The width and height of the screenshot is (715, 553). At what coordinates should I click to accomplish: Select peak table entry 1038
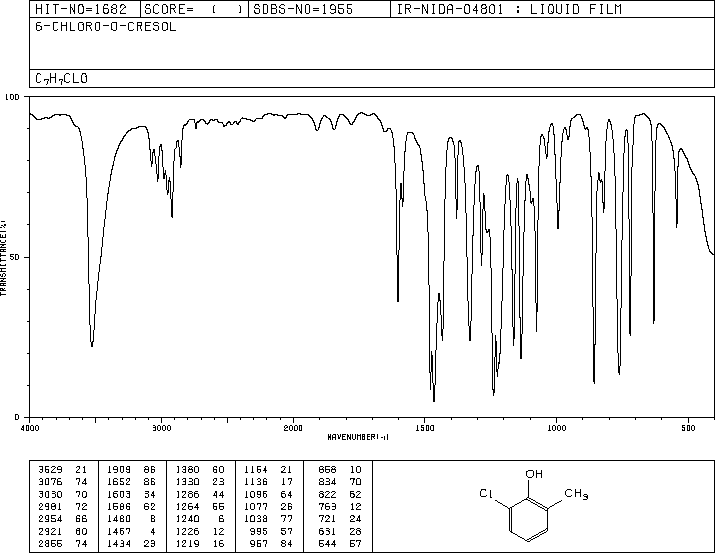click(256, 519)
